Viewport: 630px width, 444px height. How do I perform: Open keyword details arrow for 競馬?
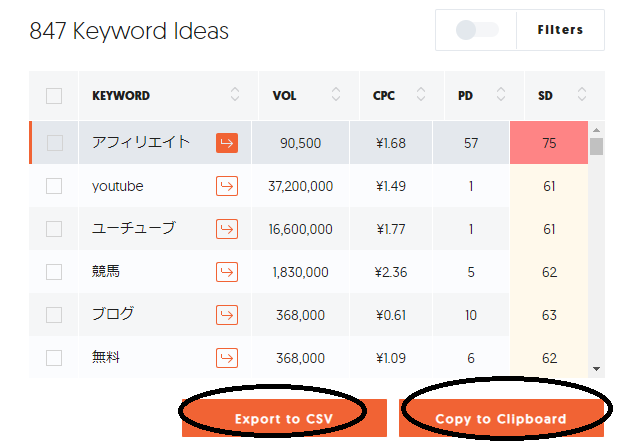227,272
